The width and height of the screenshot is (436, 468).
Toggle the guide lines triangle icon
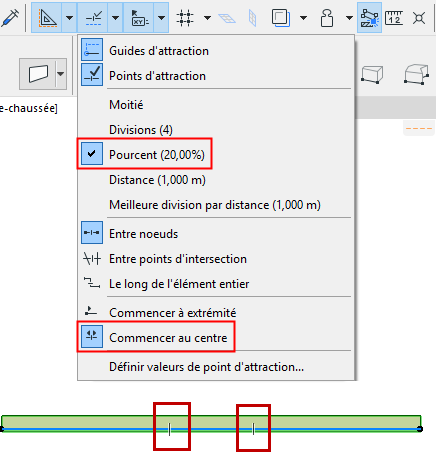47,18
